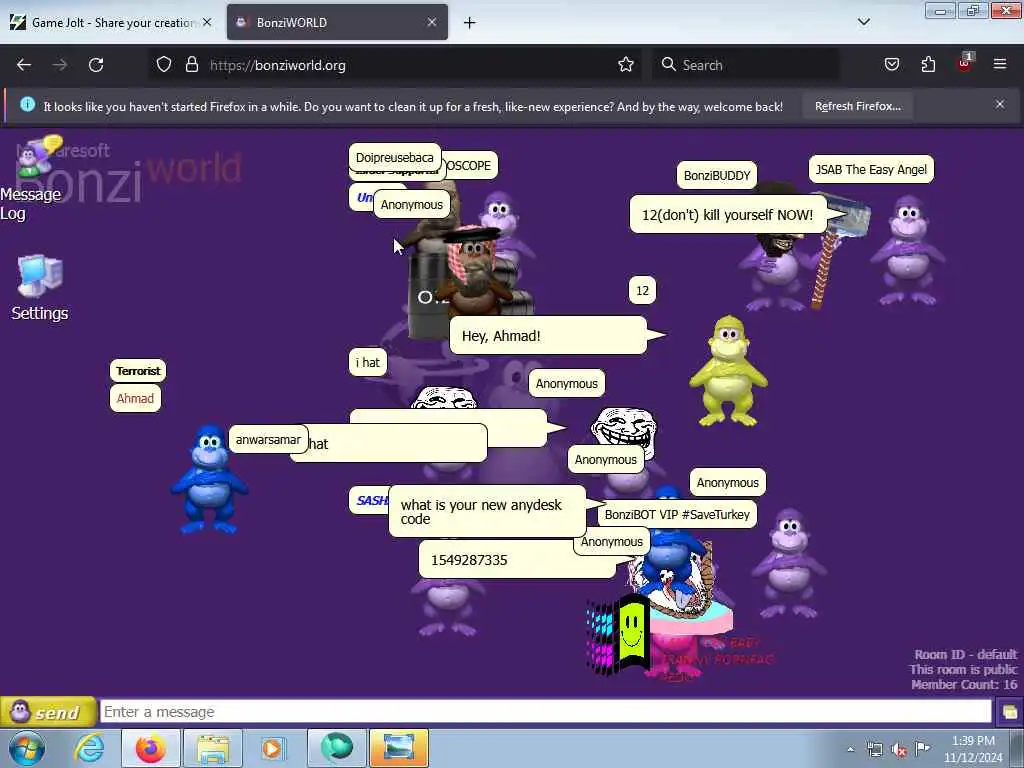1024x768 pixels.
Task: Click the Doipreusebaca name tag
Action: pos(394,157)
